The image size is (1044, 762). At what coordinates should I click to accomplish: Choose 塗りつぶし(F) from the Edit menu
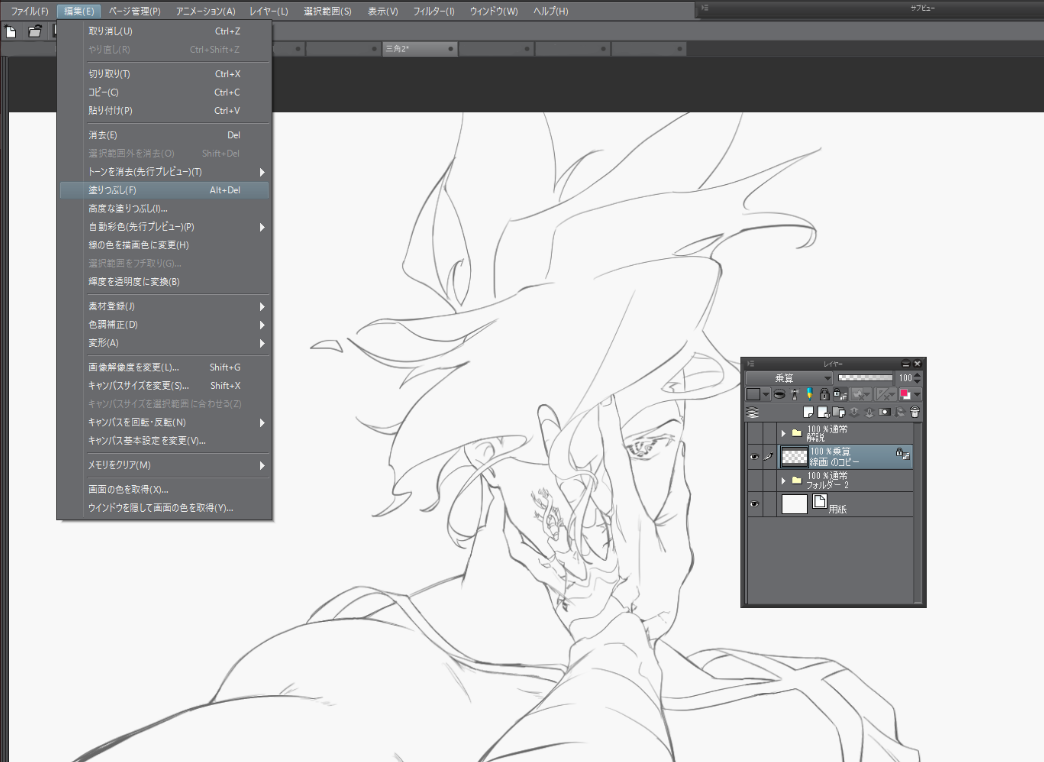pyautogui.click(x=113, y=190)
